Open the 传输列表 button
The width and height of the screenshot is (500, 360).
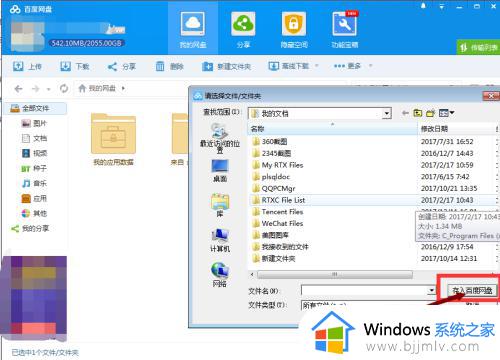(x=478, y=48)
